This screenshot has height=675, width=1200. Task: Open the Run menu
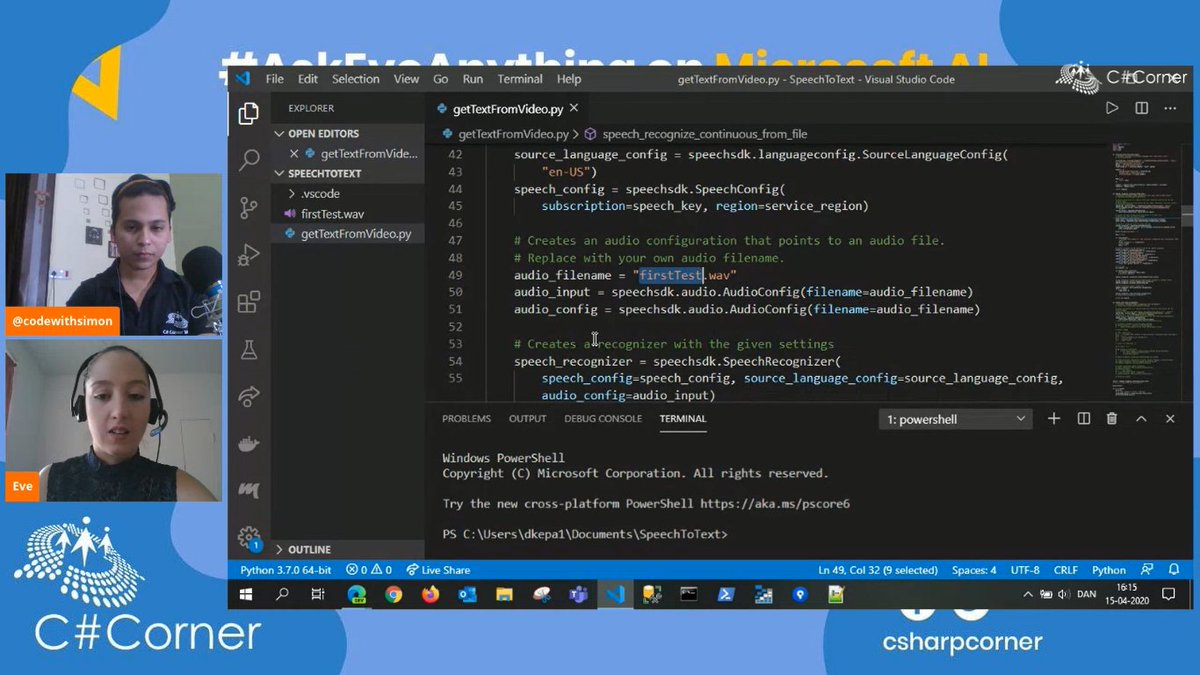coord(473,79)
